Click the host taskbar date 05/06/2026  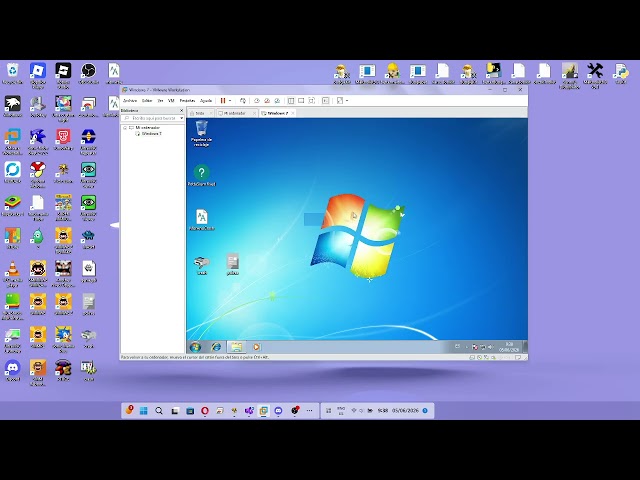pyautogui.click(x=405, y=411)
